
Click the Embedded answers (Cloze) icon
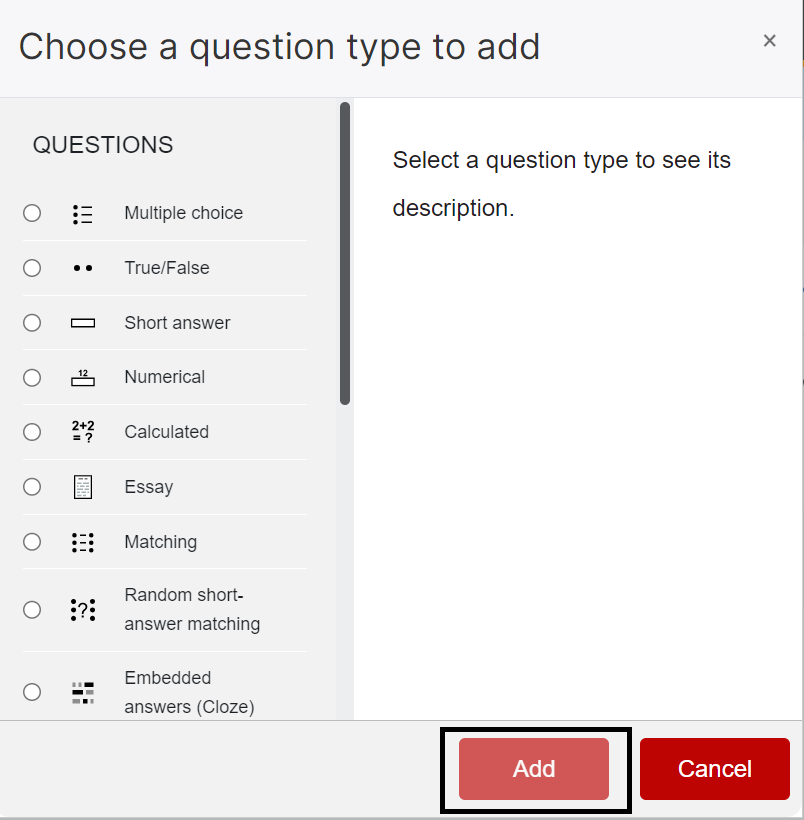tap(83, 692)
